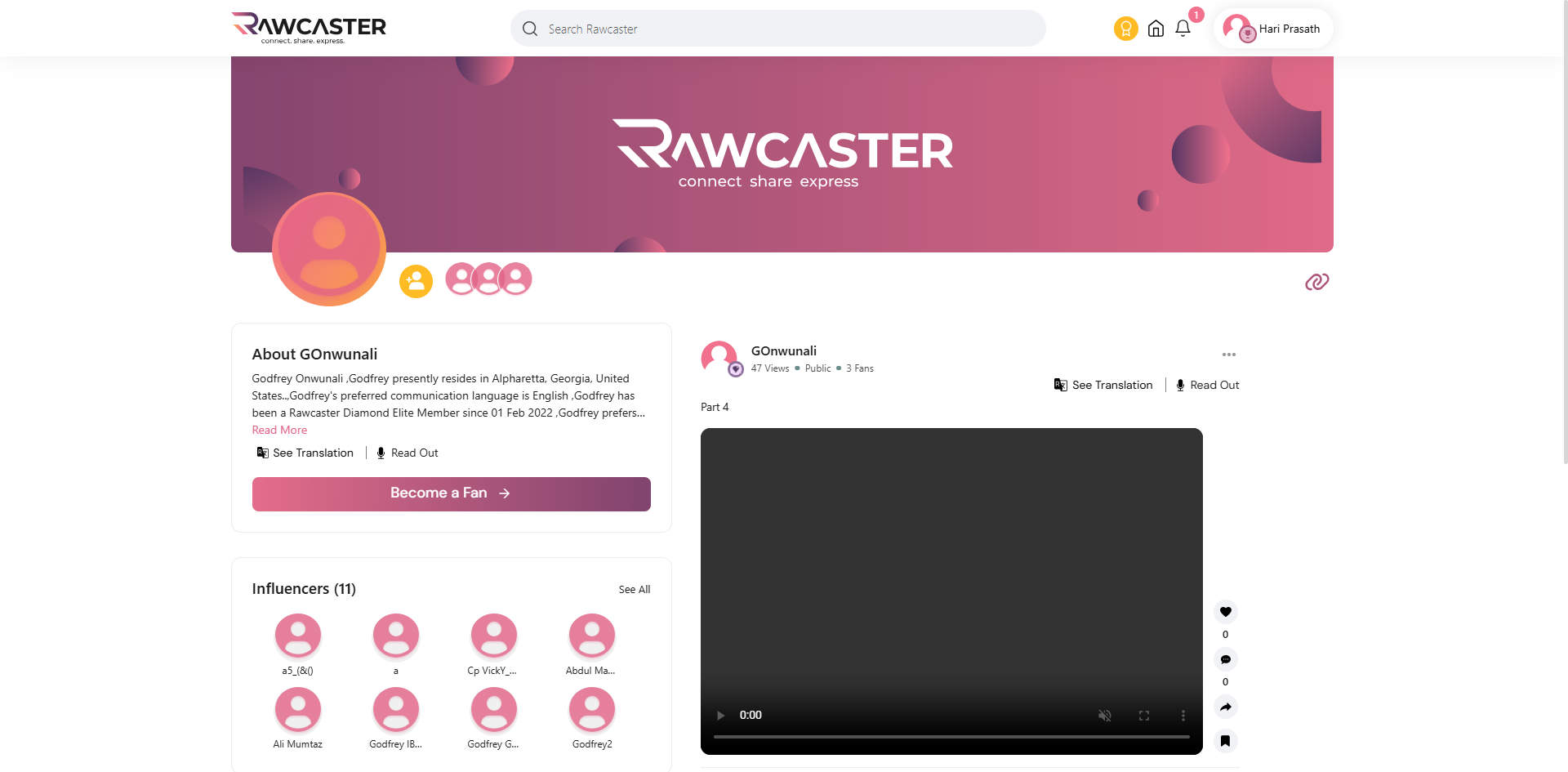This screenshot has width=1568, height=772.
Task: Click the gold award badge icon
Action: tap(1125, 29)
